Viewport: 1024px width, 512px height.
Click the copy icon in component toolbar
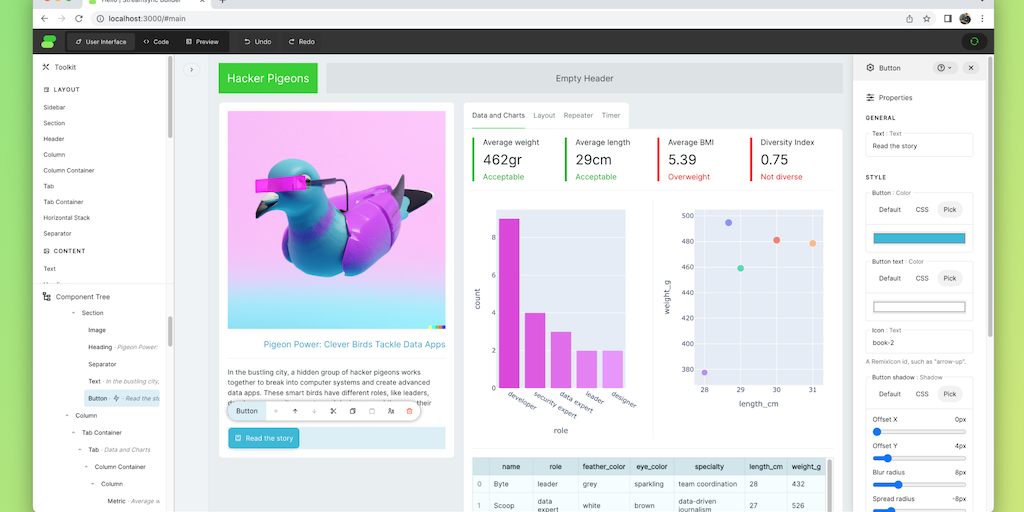point(352,411)
